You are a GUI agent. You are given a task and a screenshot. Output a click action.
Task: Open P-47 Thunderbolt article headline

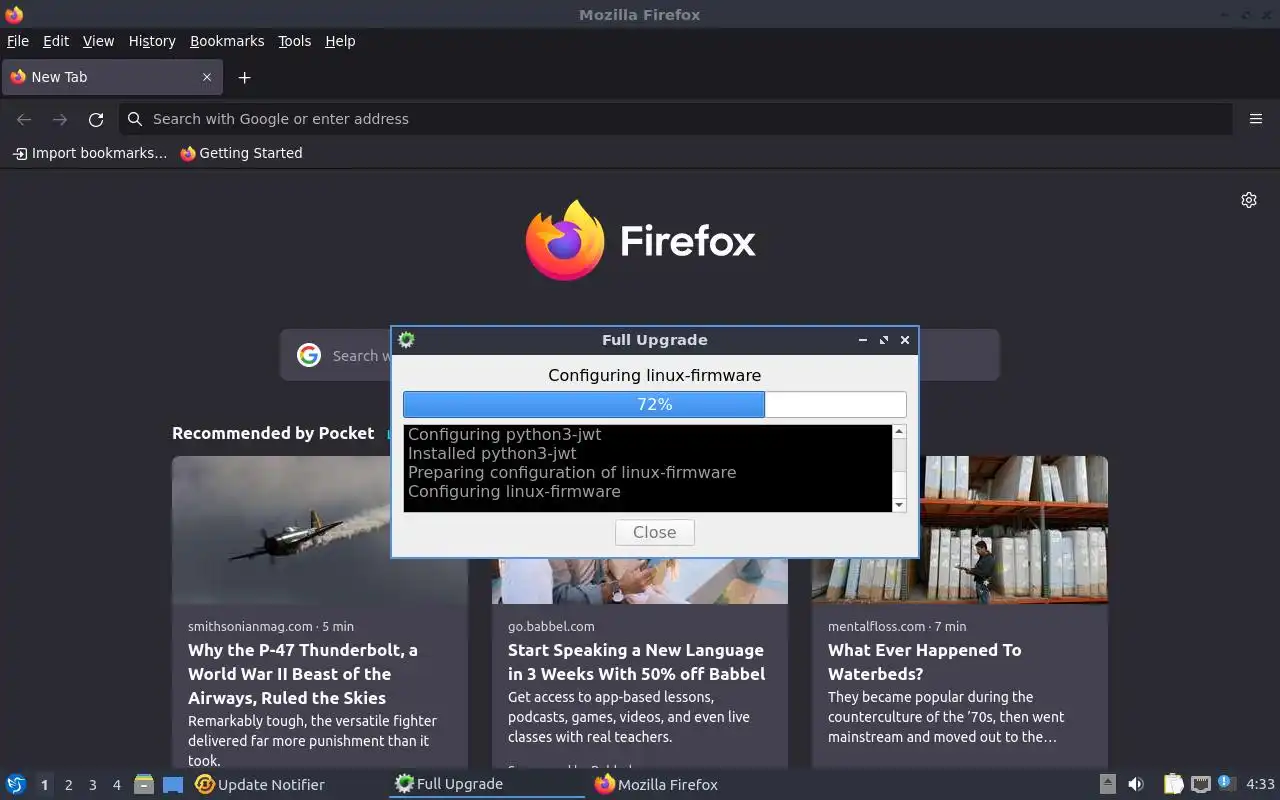303,674
